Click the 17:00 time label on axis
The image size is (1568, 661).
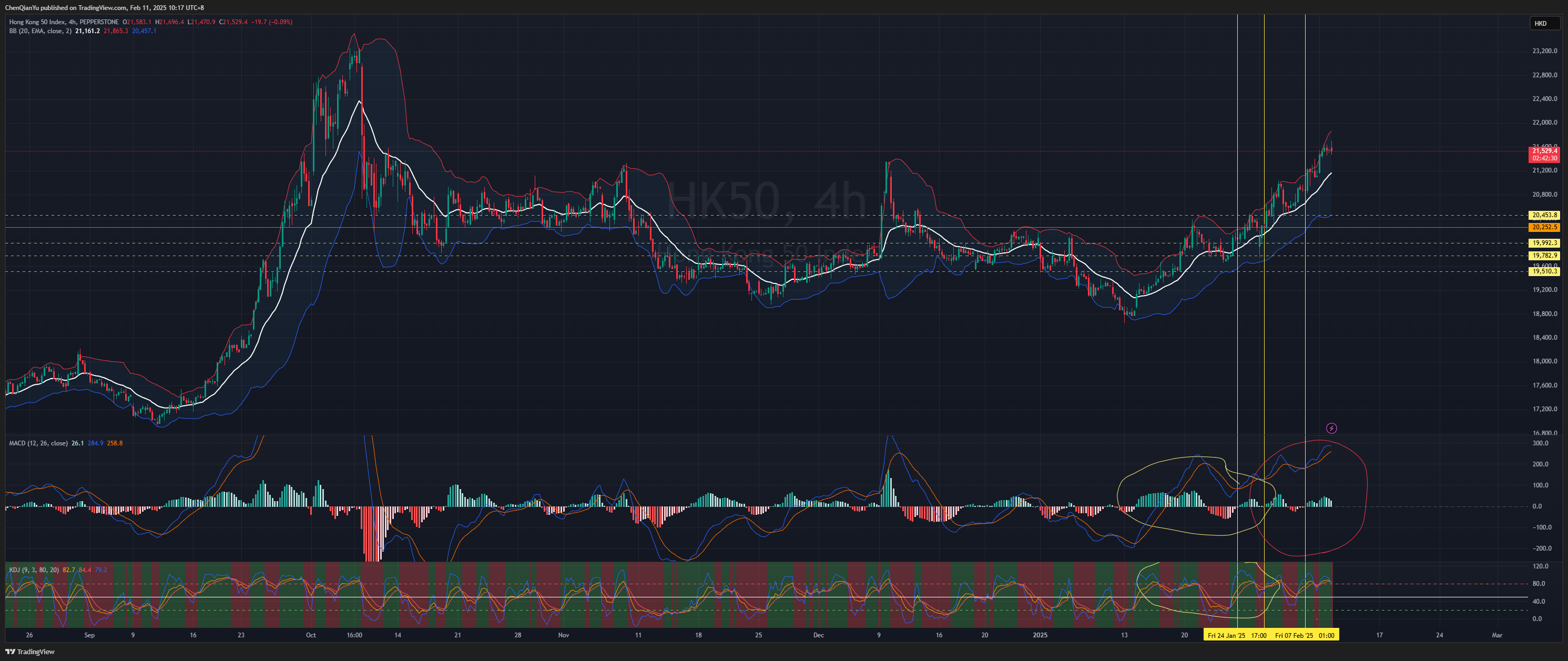pyautogui.click(x=1259, y=635)
